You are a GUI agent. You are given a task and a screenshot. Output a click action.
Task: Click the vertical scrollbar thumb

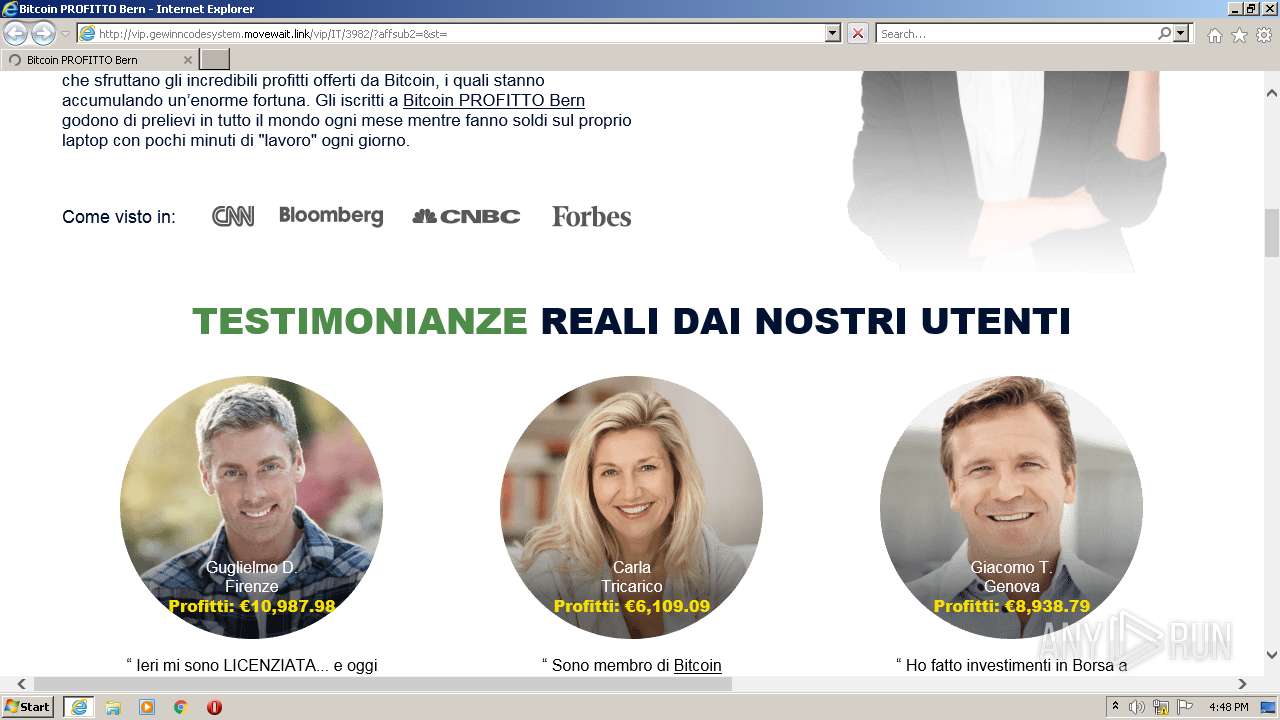click(x=1272, y=232)
